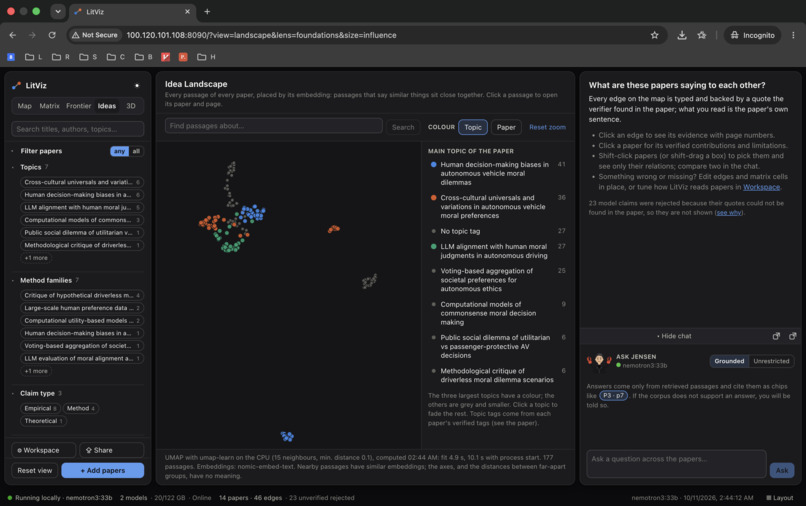Click the rightmost popout icon in chat bar
Viewport: 806px width, 506px height.
[x=793, y=336]
